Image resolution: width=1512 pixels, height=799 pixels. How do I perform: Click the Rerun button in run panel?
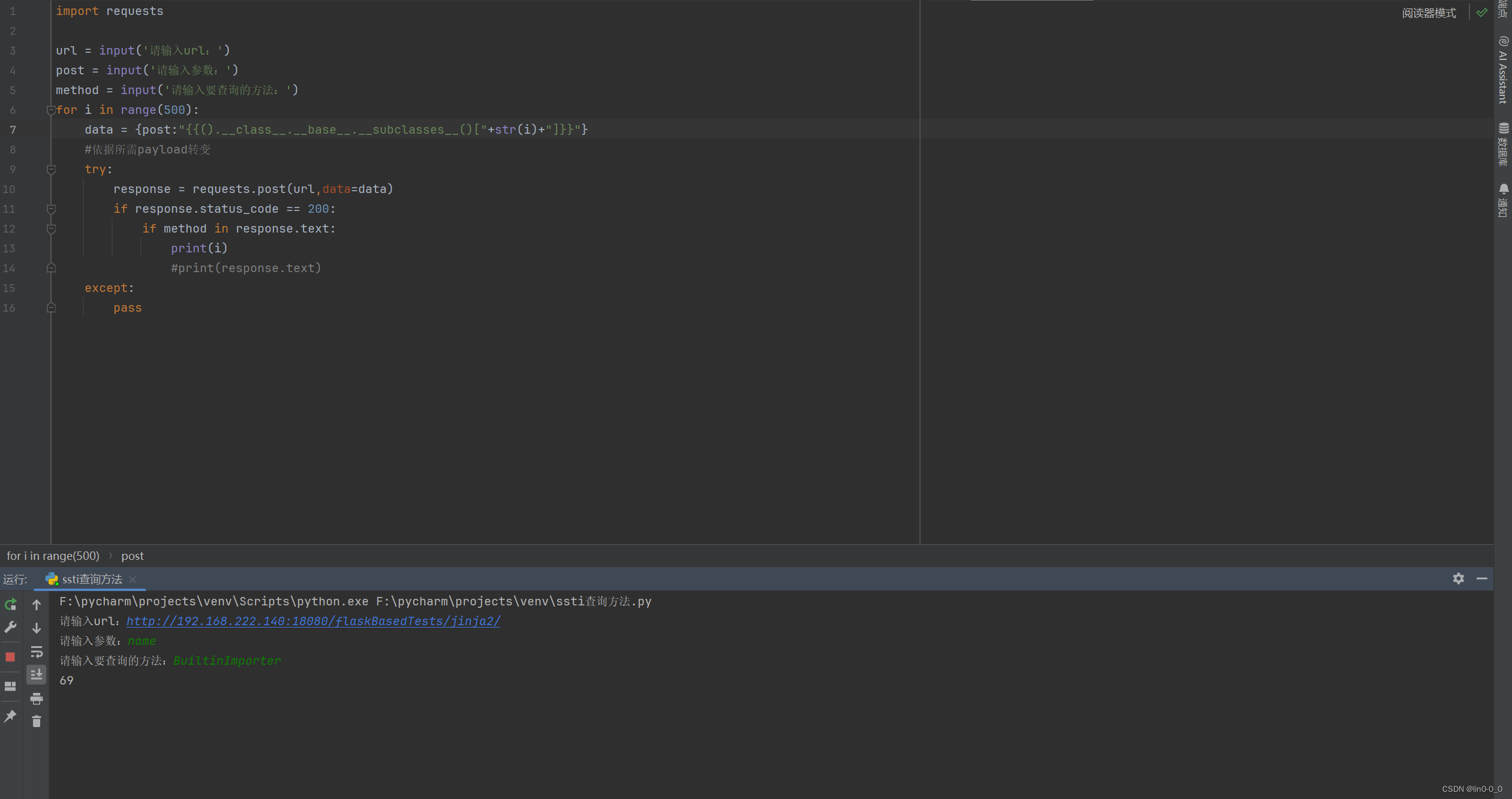pyautogui.click(x=10, y=604)
